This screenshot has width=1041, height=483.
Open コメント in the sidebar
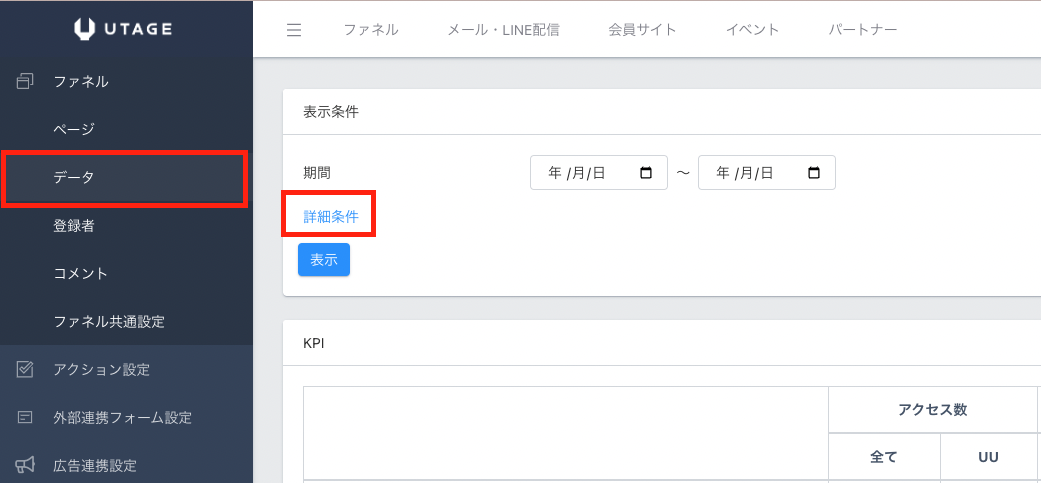click(81, 274)
